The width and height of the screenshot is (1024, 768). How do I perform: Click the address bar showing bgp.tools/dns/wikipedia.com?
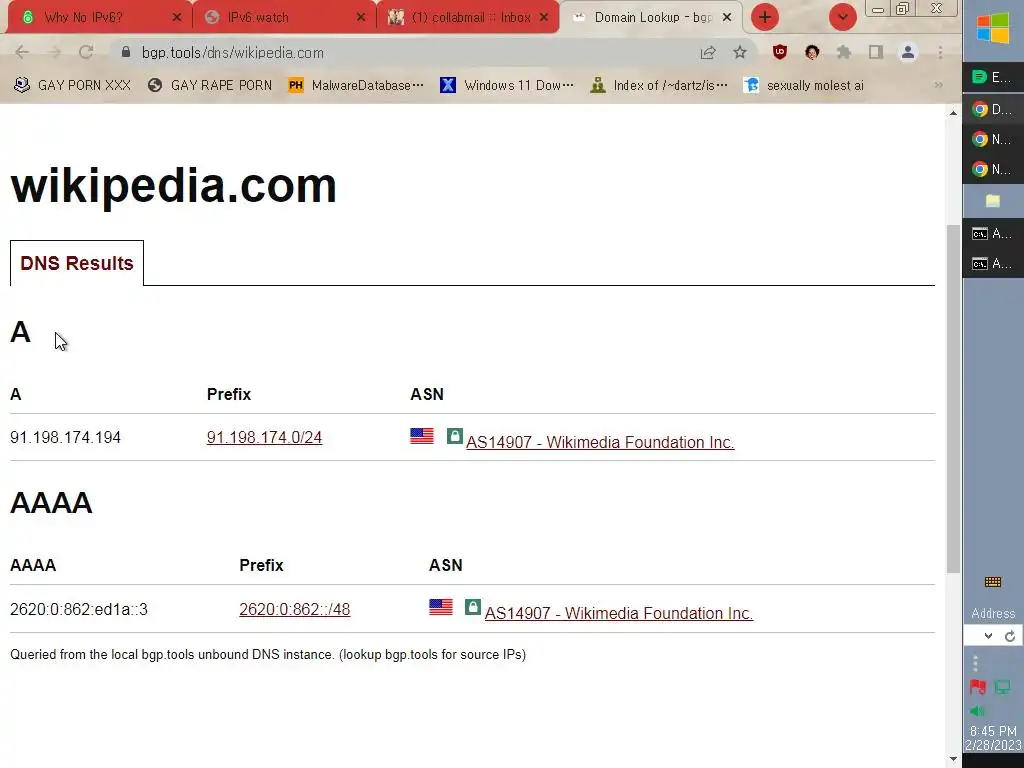(405, 52)
